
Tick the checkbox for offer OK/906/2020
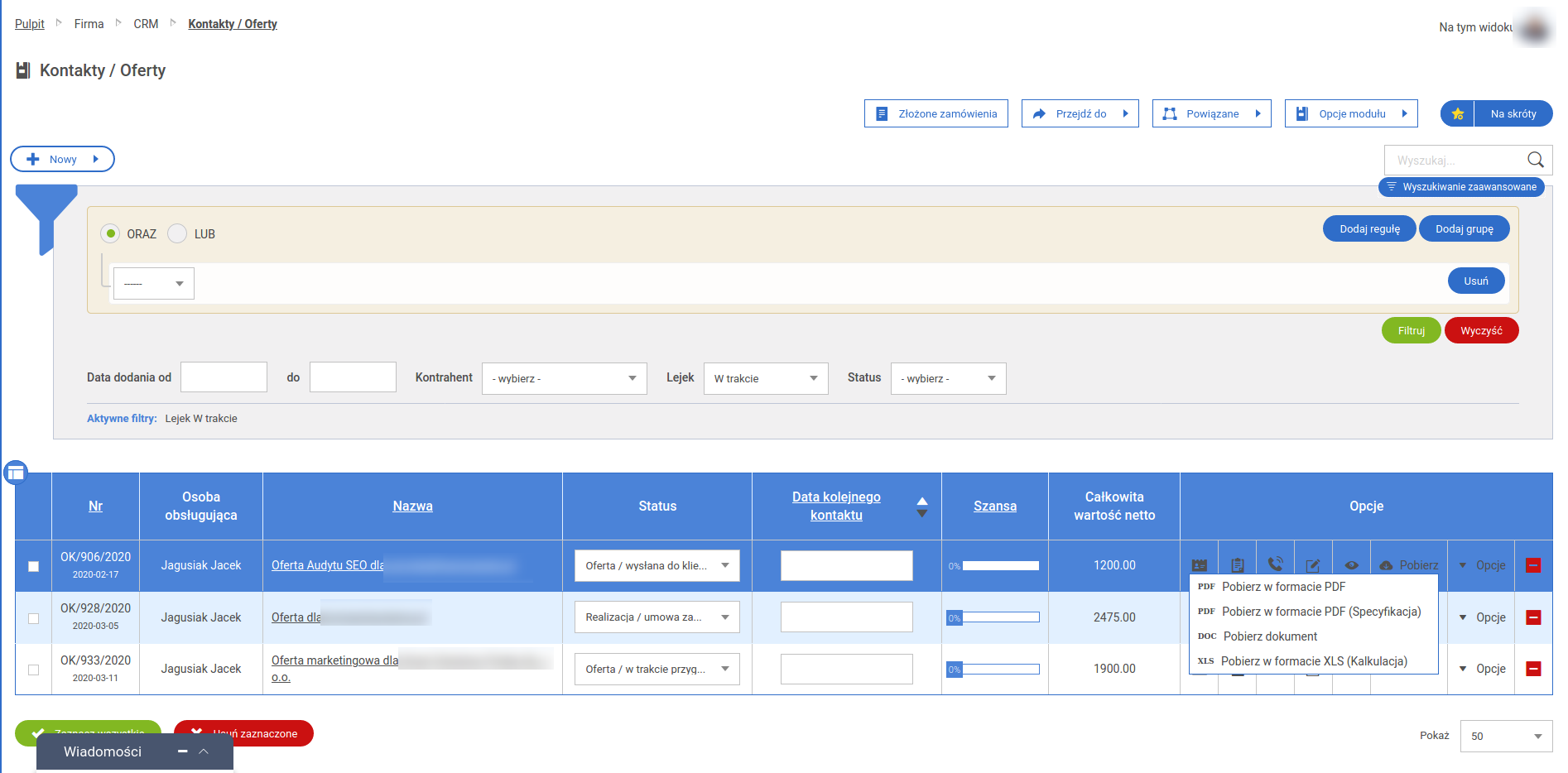pos(34,566)
